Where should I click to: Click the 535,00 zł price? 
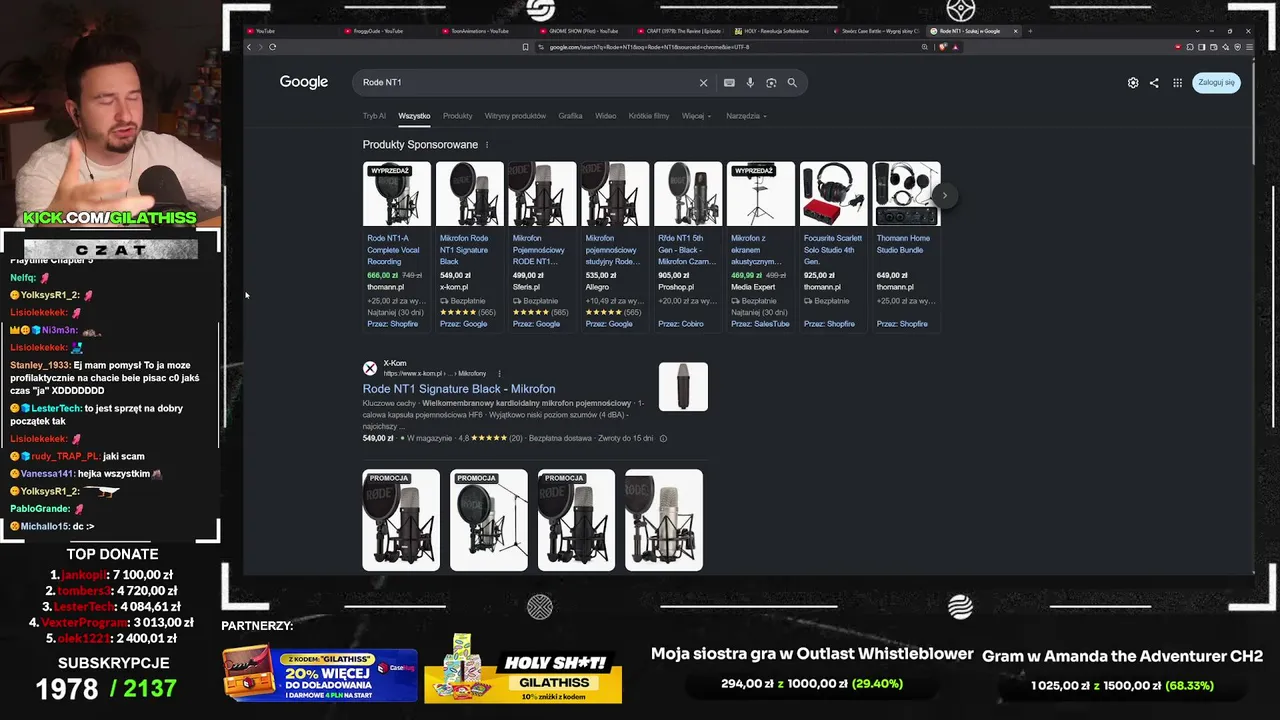tap(600, 275)
